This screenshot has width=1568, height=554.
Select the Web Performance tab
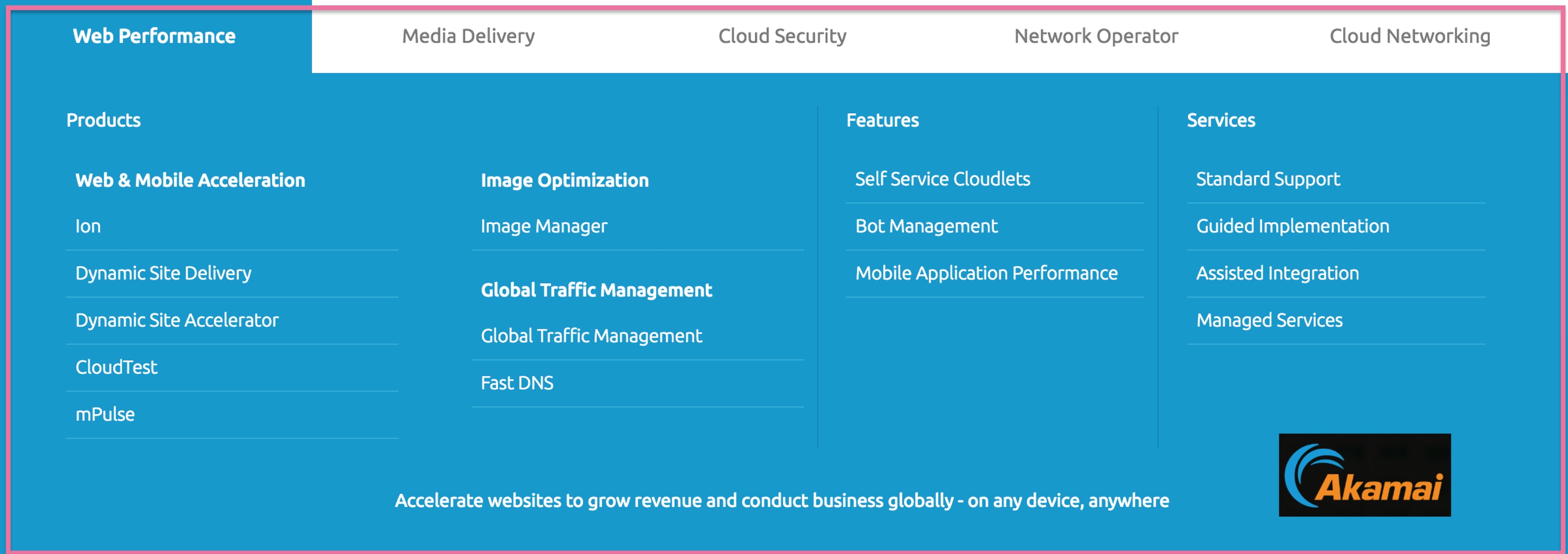[x=155, y=36]
